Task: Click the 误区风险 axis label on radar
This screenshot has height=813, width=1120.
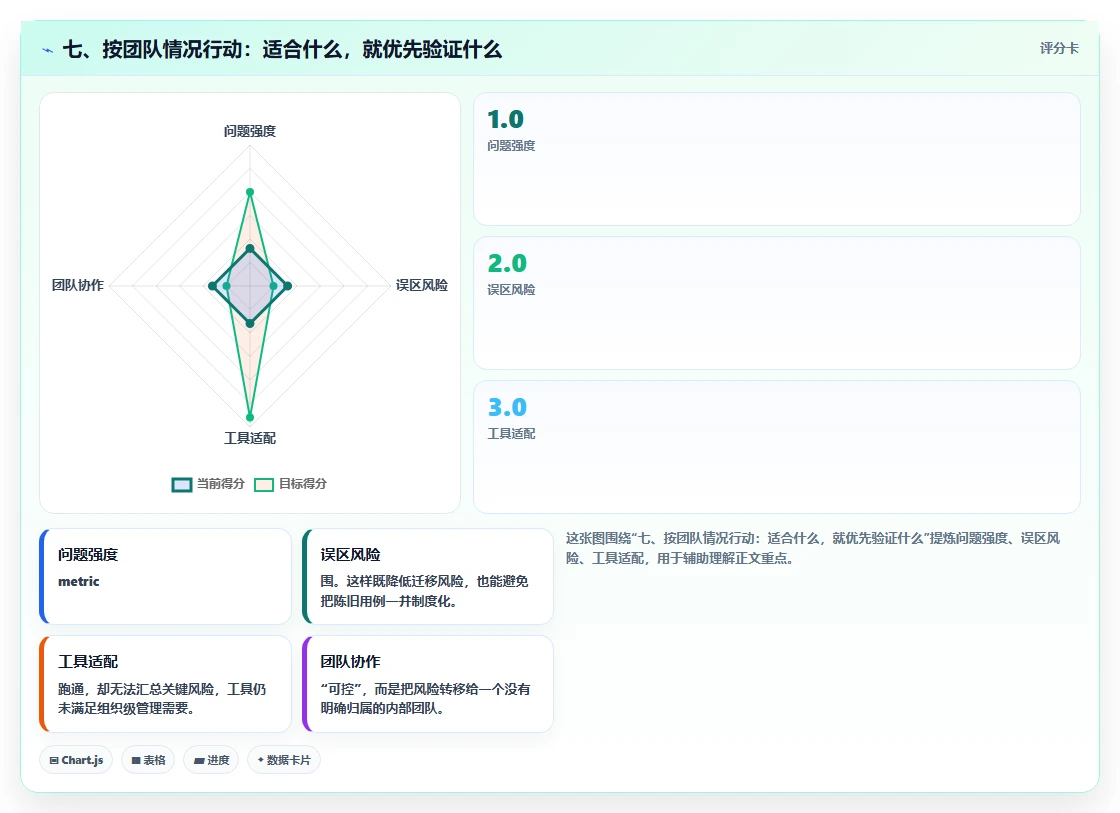Action: tap(421, 285)
